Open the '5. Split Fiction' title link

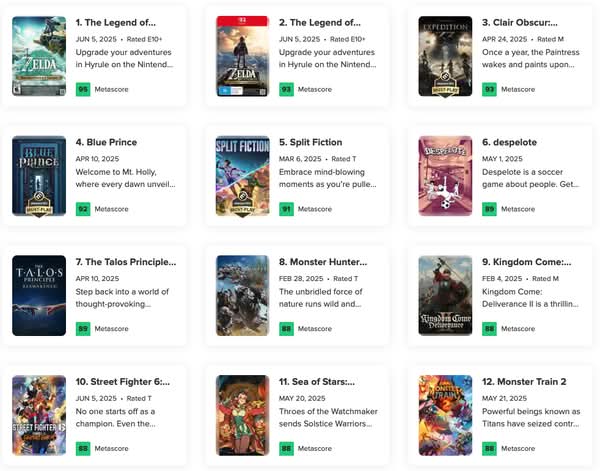coord(311,142)
